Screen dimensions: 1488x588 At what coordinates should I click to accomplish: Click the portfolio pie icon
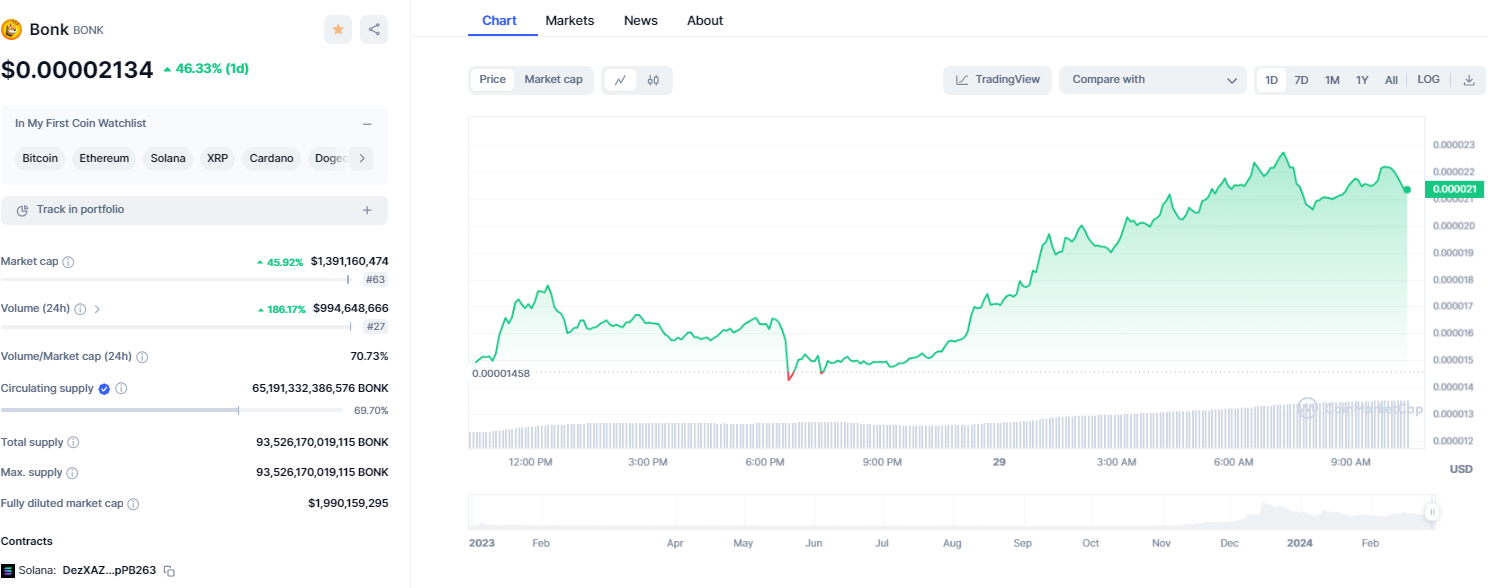coord(22,210)
